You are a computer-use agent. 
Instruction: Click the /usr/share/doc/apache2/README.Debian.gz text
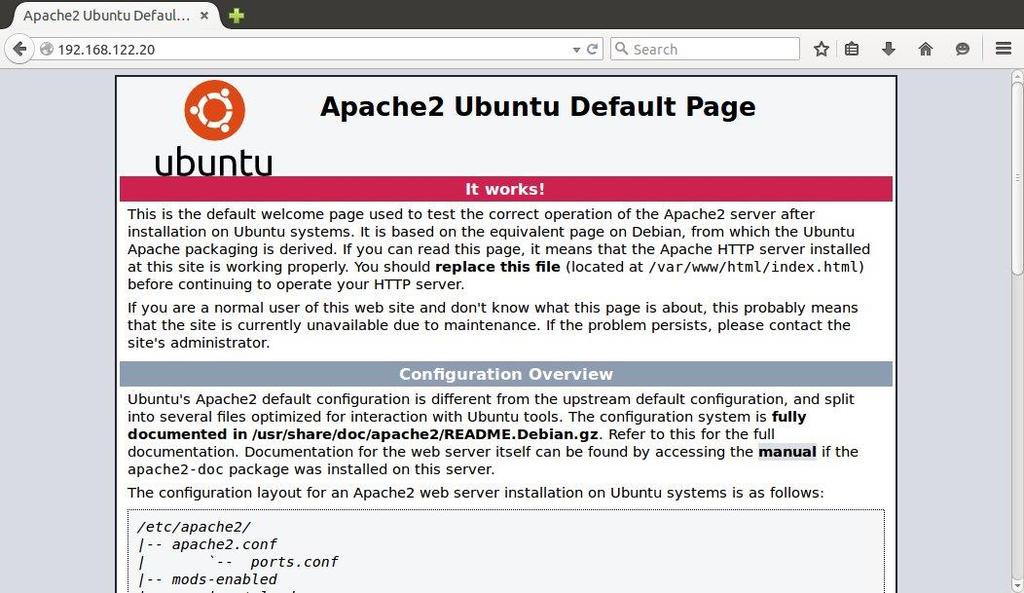point(425,434)
